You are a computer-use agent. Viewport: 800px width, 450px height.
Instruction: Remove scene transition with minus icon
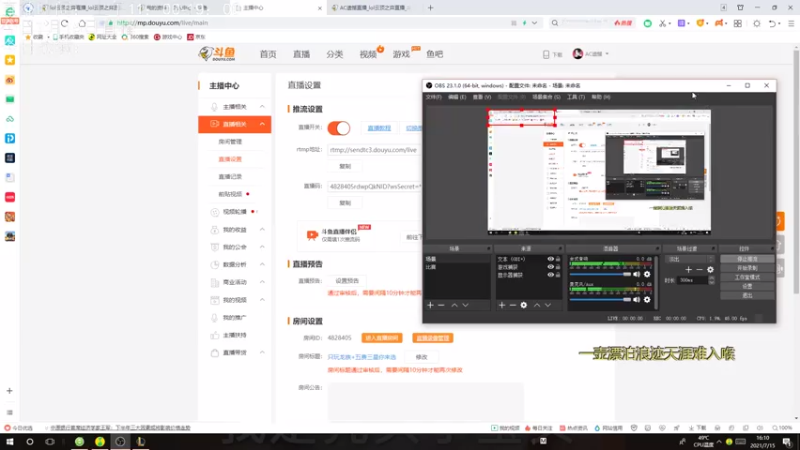pos(699,269)
